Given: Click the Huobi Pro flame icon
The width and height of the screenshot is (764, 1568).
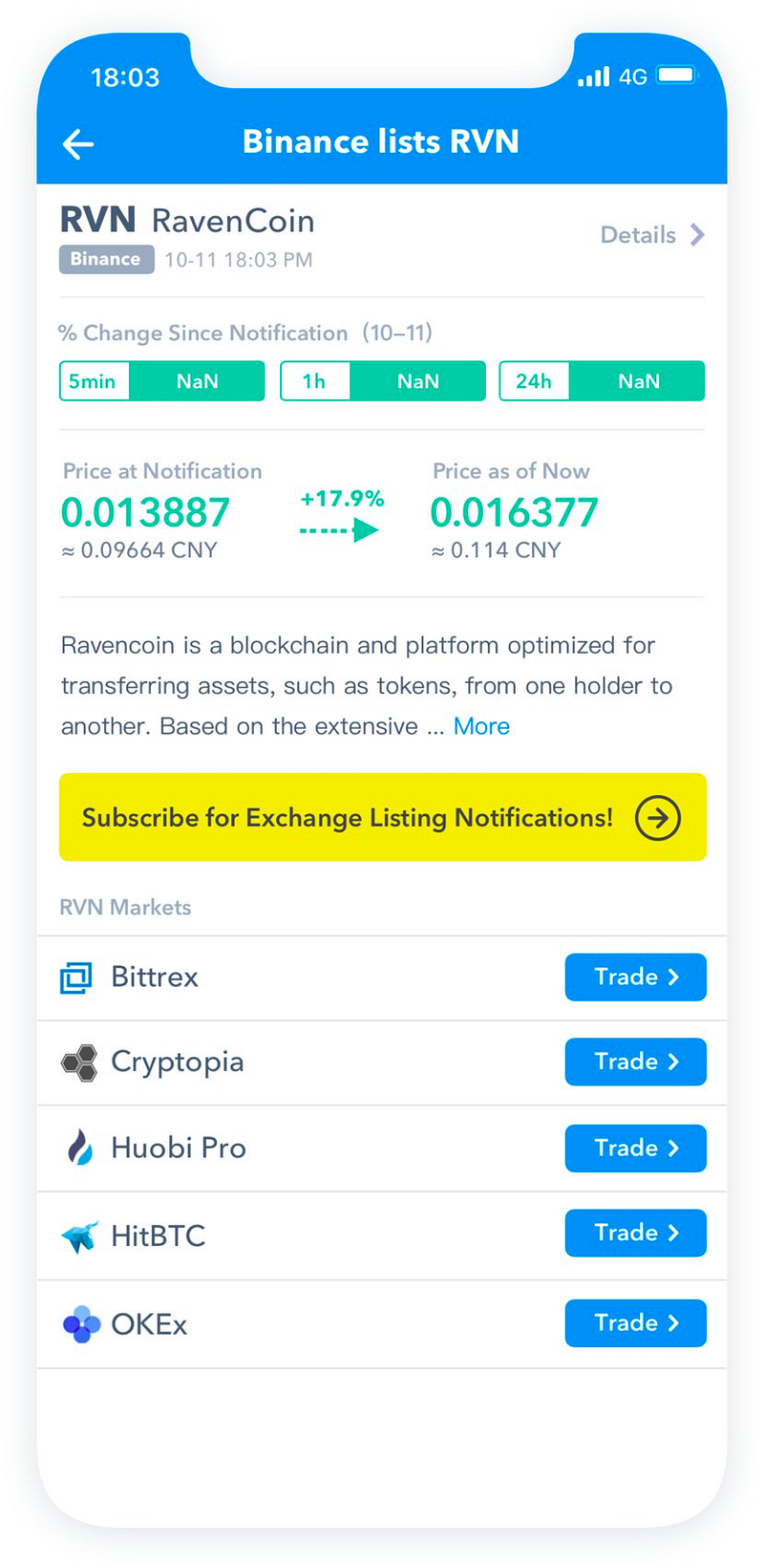Looking at the screenshot, I should [x=80, y=1148].
